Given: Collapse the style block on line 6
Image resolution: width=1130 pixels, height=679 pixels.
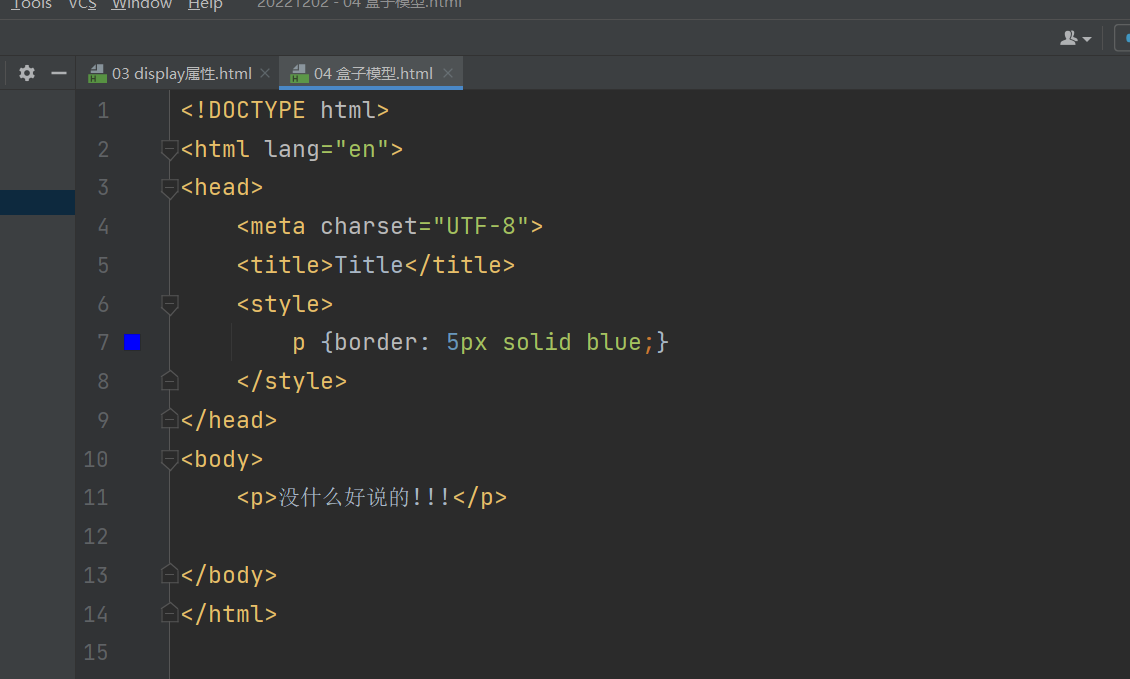Looking at the screenshot, I should coord(170,304).
